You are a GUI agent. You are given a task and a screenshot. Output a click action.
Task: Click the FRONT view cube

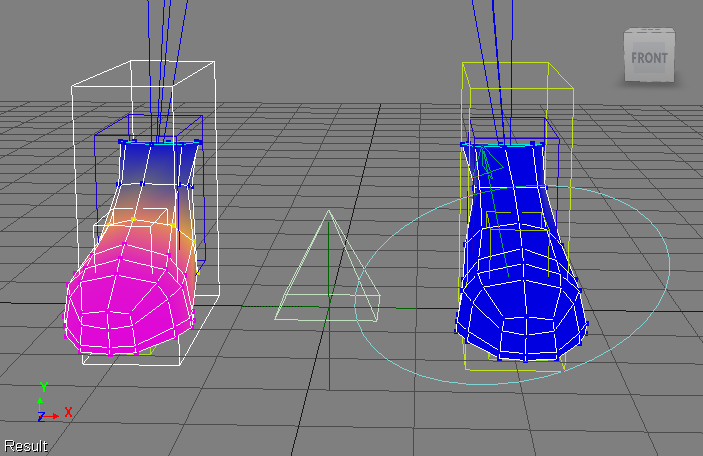pos(648,58)
